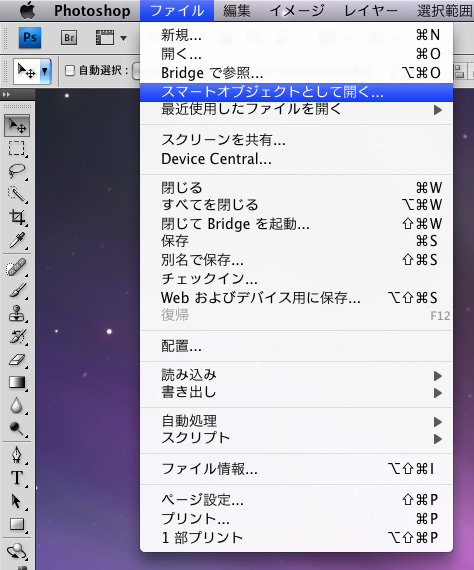
Task: Expand the スクリプト submenu
Action: [297, 438]
